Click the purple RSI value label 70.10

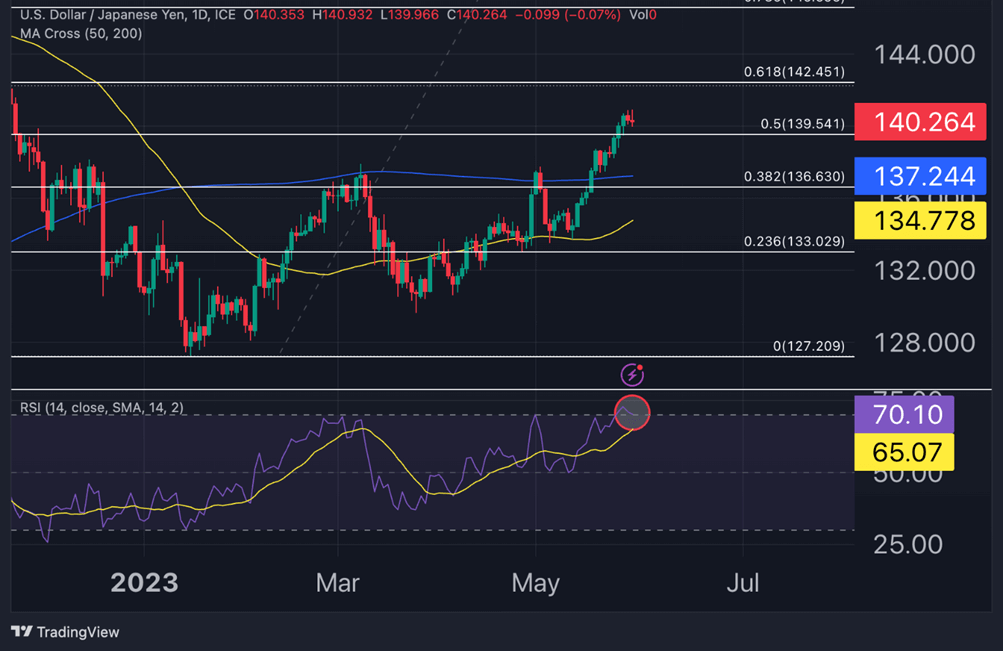point(904,414)
